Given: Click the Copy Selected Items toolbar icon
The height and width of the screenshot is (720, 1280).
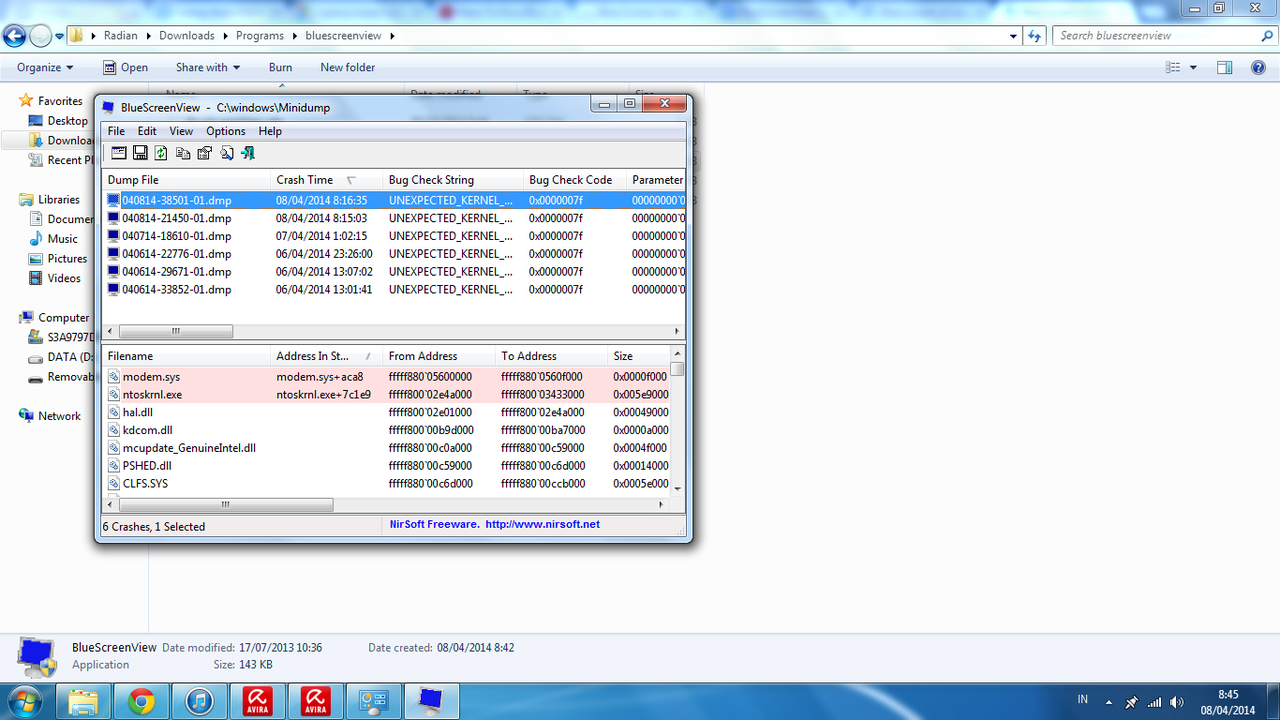Looking at the screenshot, I should tap(183, 153).
